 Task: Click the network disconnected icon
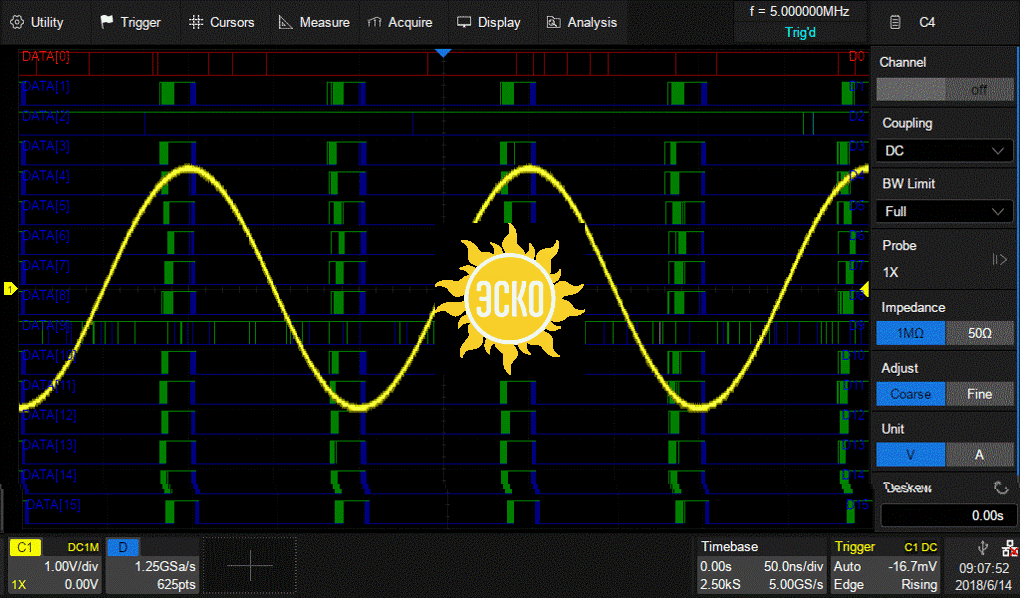coord(1008,547)
